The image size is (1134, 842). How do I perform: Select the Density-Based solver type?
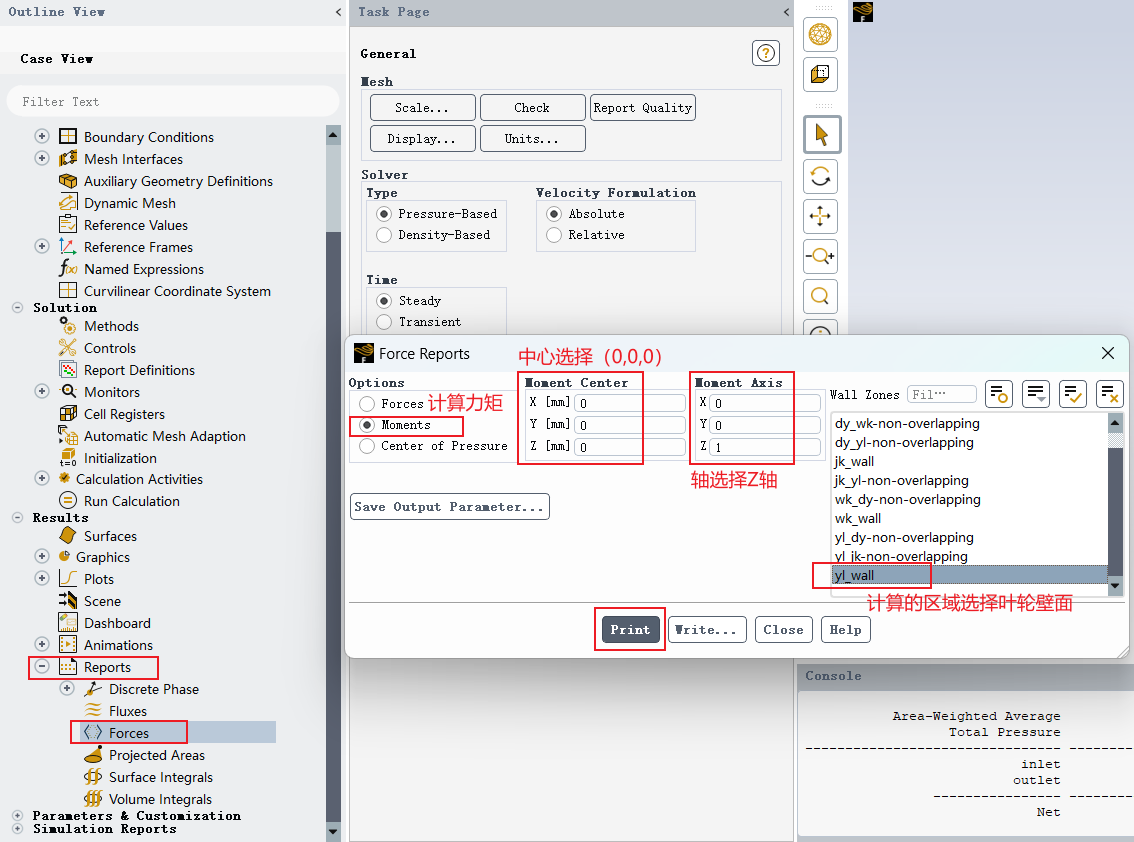[x=384, y=235]
